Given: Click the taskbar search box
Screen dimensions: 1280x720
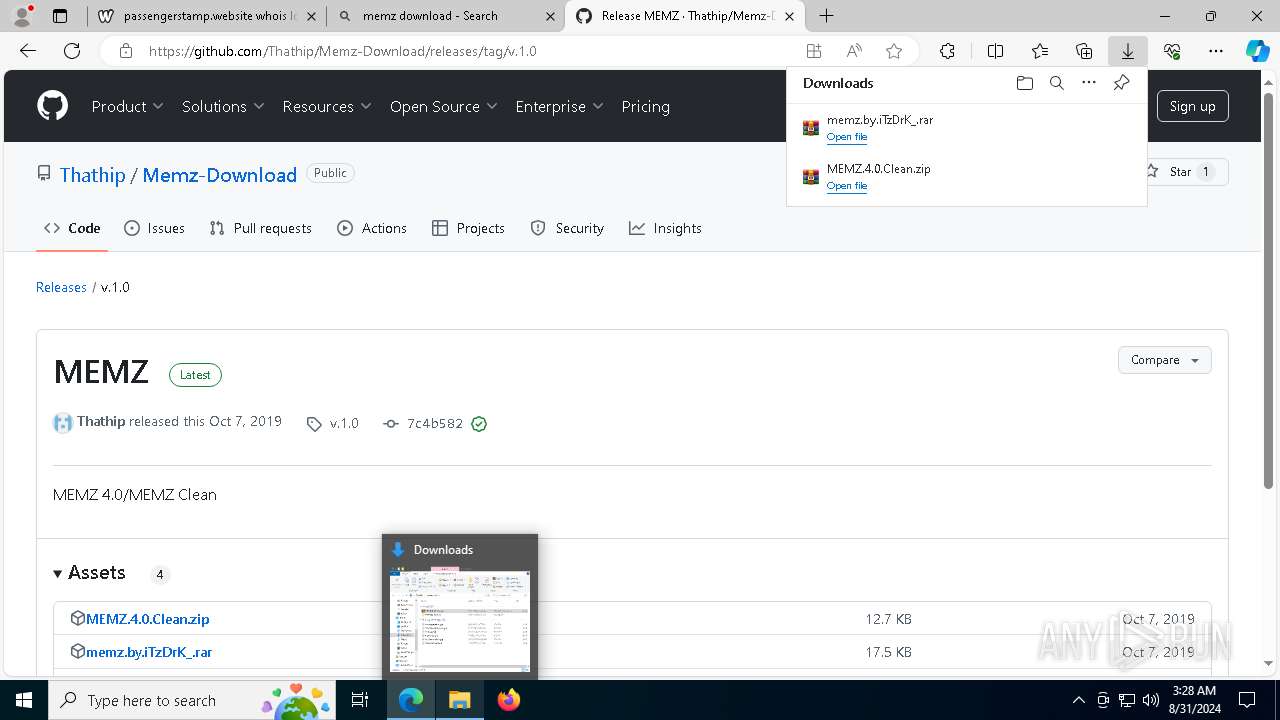Looking at the screenshot, I should (191, 700).
